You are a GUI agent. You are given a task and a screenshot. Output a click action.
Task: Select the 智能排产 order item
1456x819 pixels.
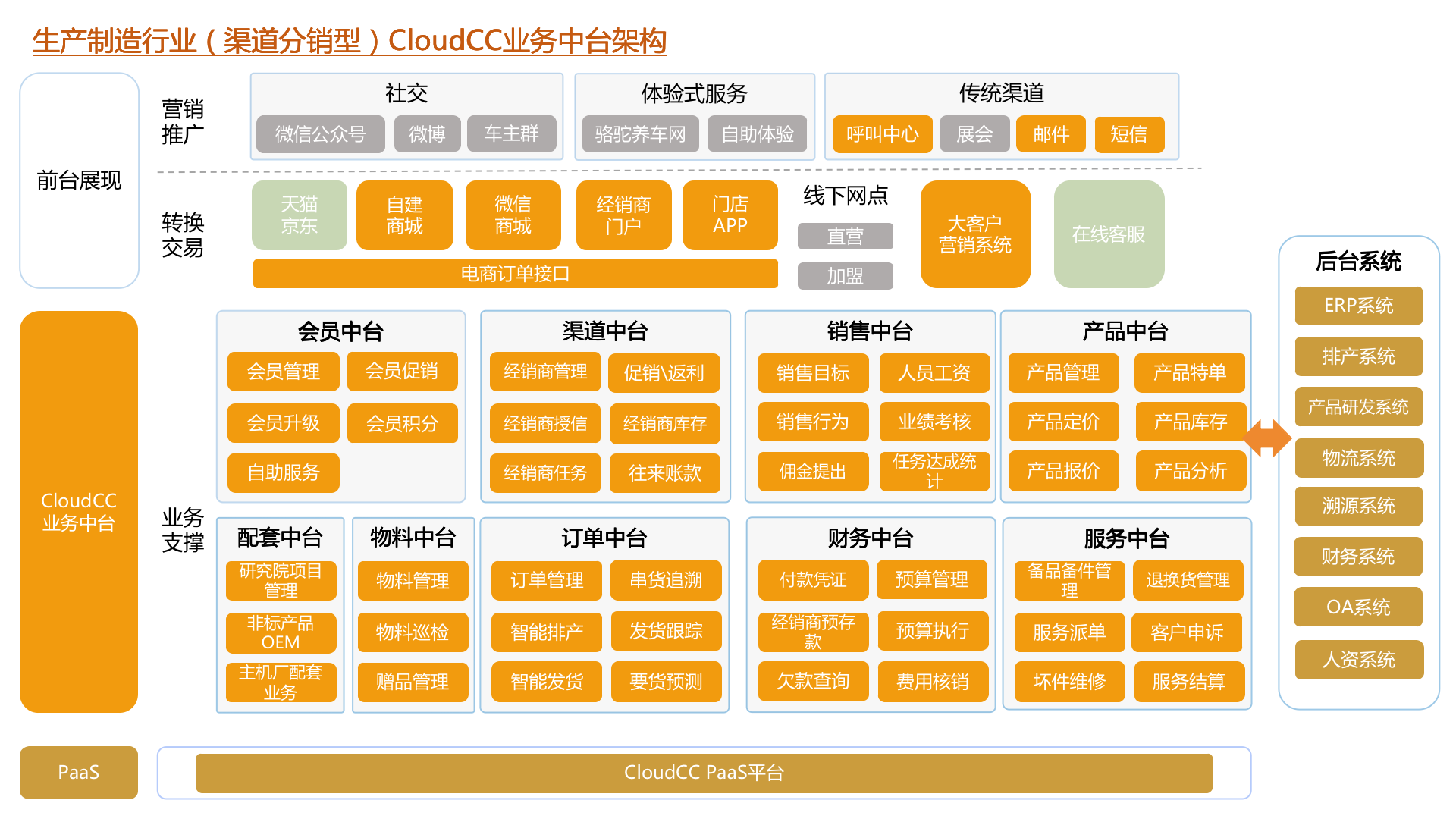pyautogui.click(x=546, y=632)
